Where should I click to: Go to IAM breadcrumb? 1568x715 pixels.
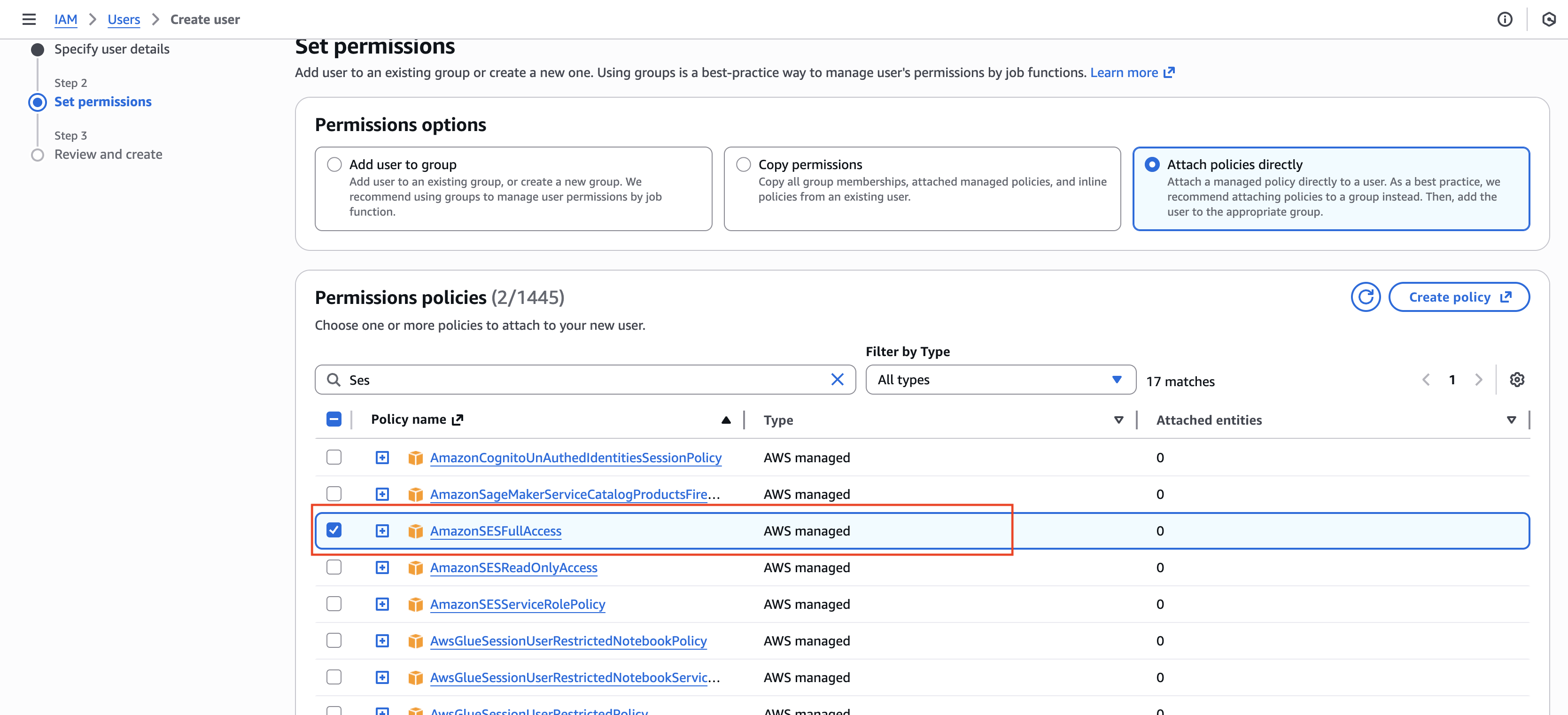pyautogui.click(x=65, y=19)
